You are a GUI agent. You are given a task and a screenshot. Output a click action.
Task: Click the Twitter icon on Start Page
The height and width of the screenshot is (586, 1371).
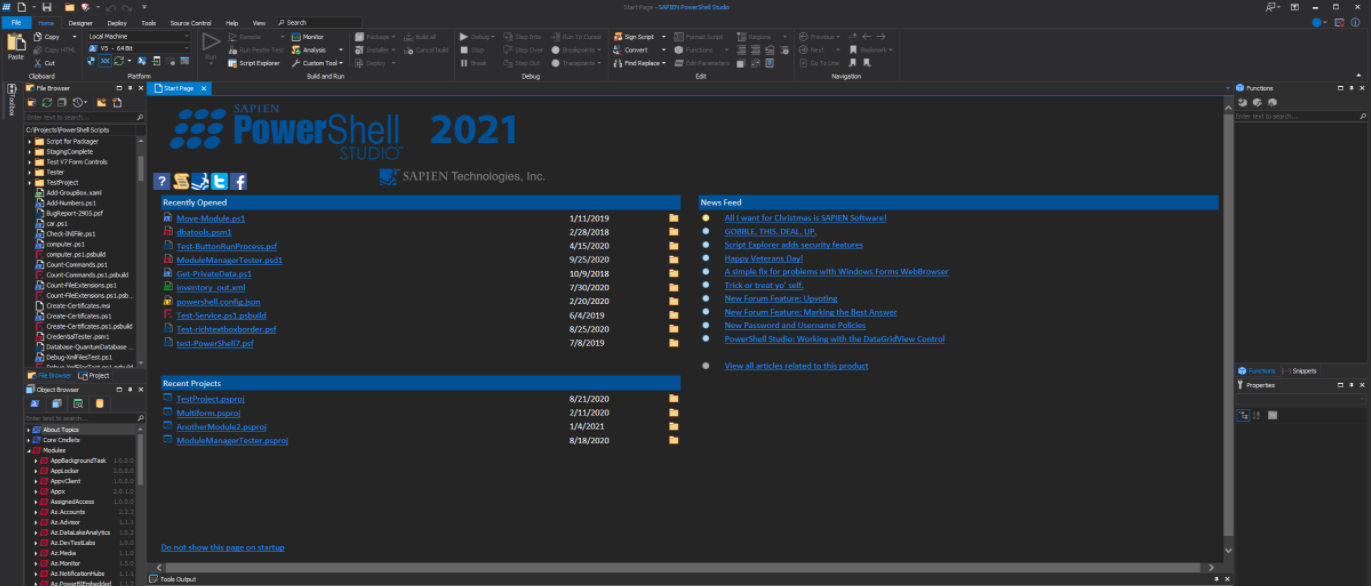click(x=220, y=181)
